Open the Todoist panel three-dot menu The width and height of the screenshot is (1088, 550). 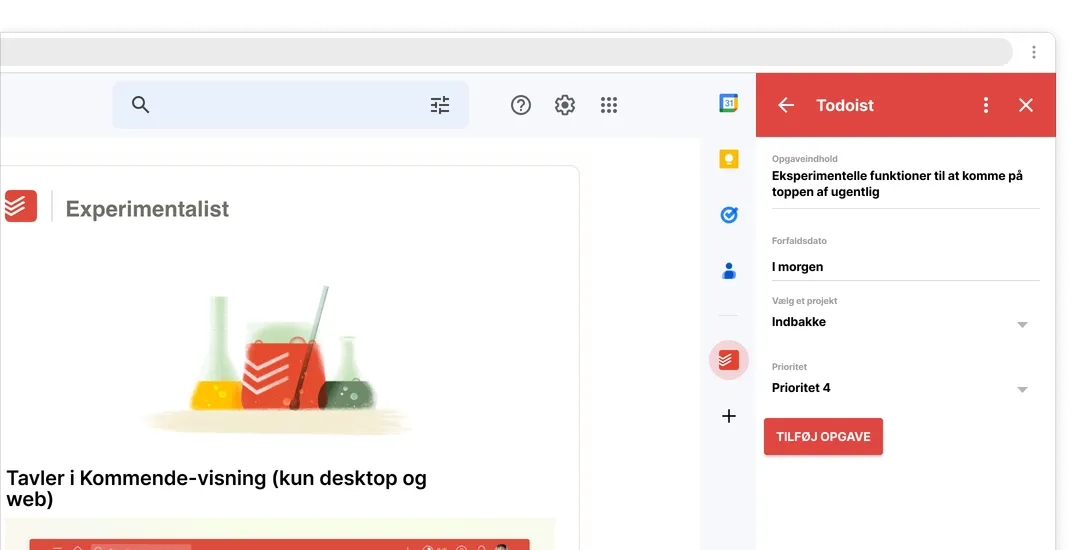coord(986,105)
